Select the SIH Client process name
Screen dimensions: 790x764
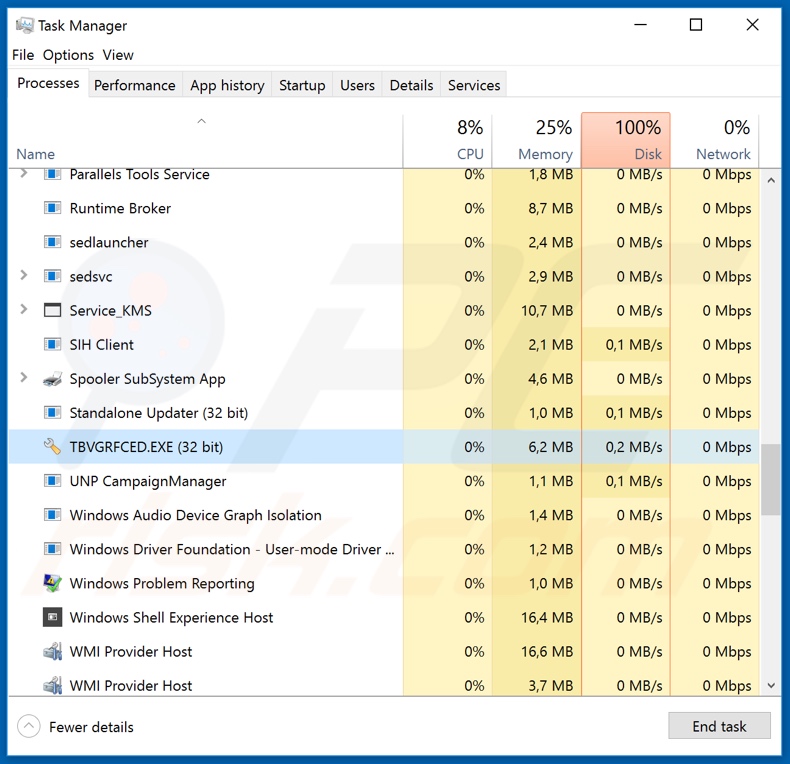point(101,345)
